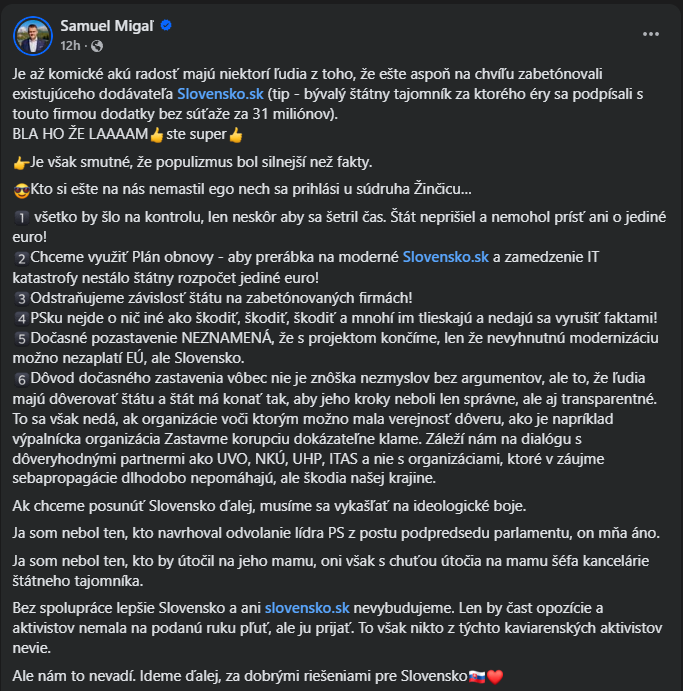Click the keycap number 6 emoji

coord(21,379)
